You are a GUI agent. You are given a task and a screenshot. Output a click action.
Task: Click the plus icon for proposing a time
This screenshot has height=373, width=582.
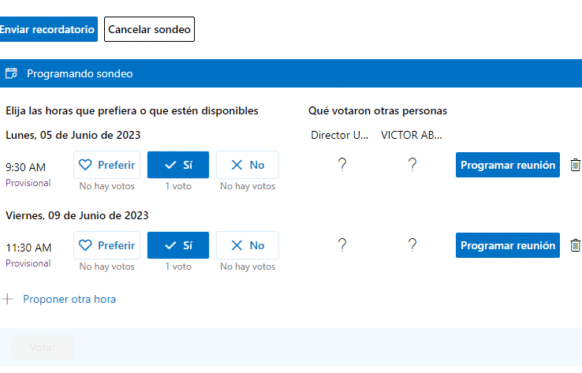(x=7, y=299)
